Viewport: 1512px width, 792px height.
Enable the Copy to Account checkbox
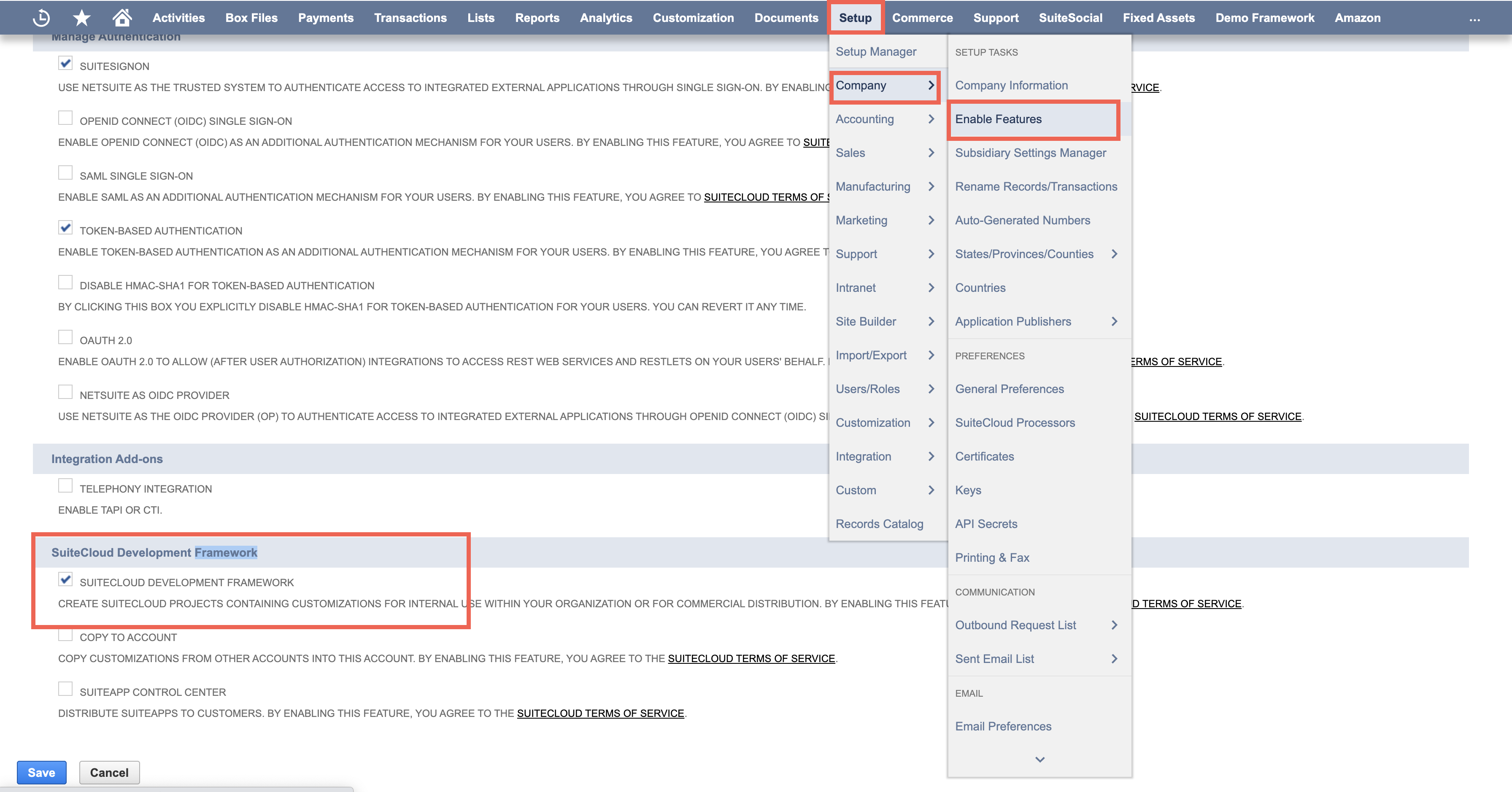(65, 634)
